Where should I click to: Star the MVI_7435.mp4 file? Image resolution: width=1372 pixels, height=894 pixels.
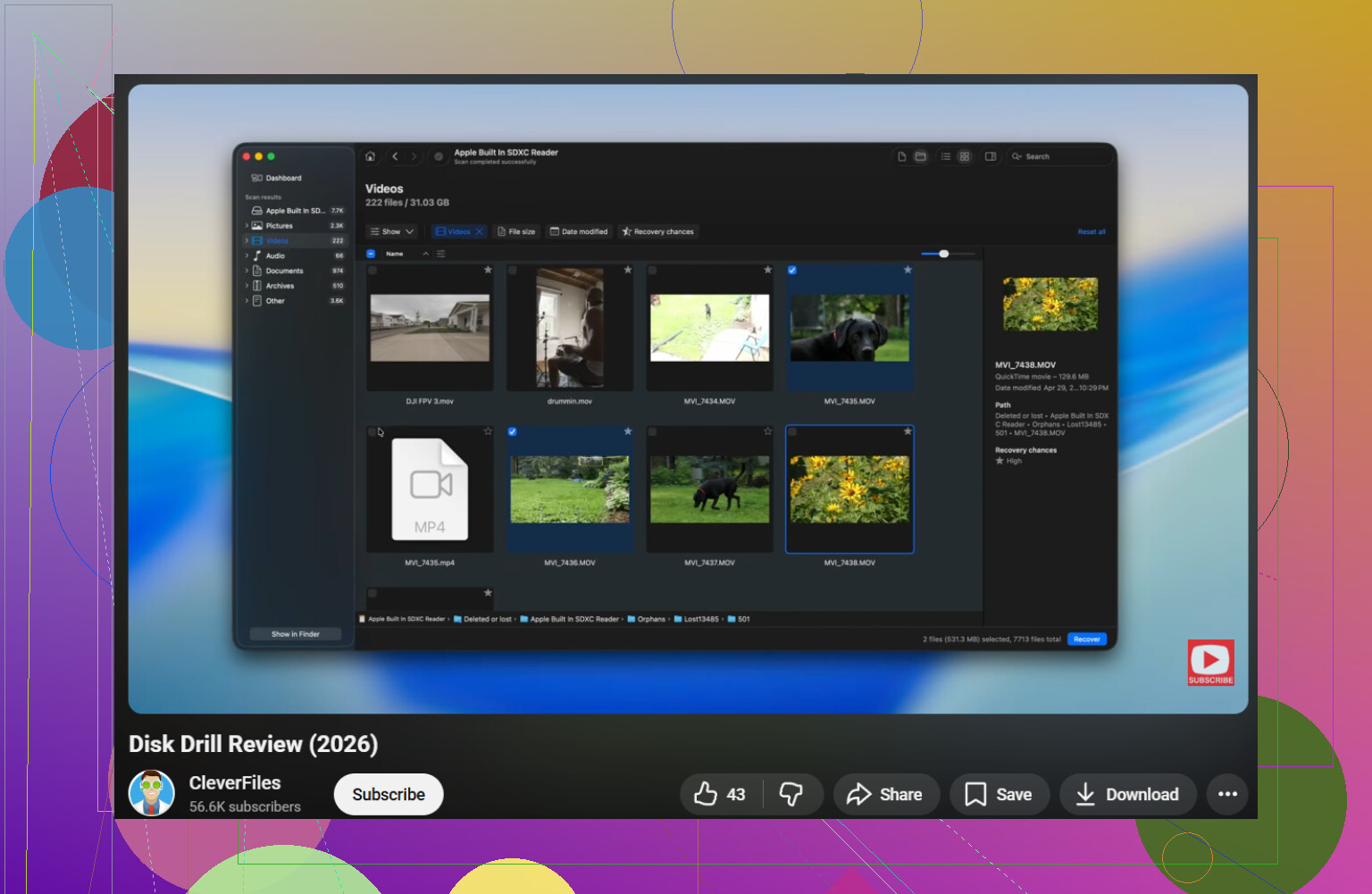(488, 431)
